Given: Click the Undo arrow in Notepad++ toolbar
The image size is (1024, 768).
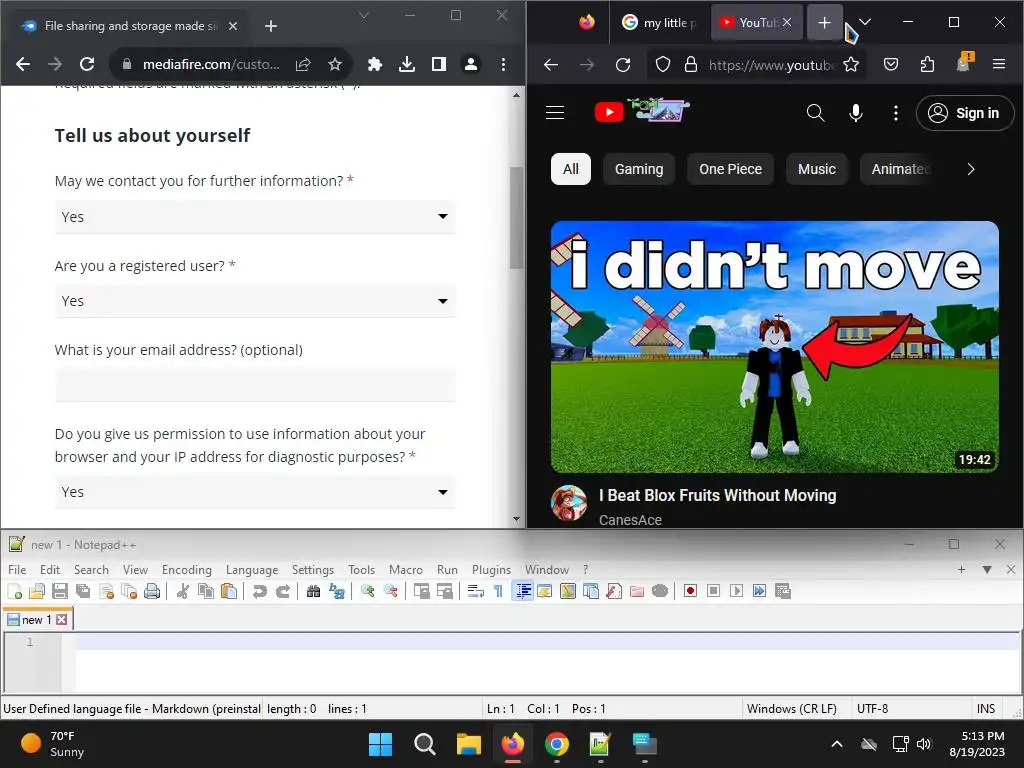Looking at the screenshot, I should pos(259,592).
